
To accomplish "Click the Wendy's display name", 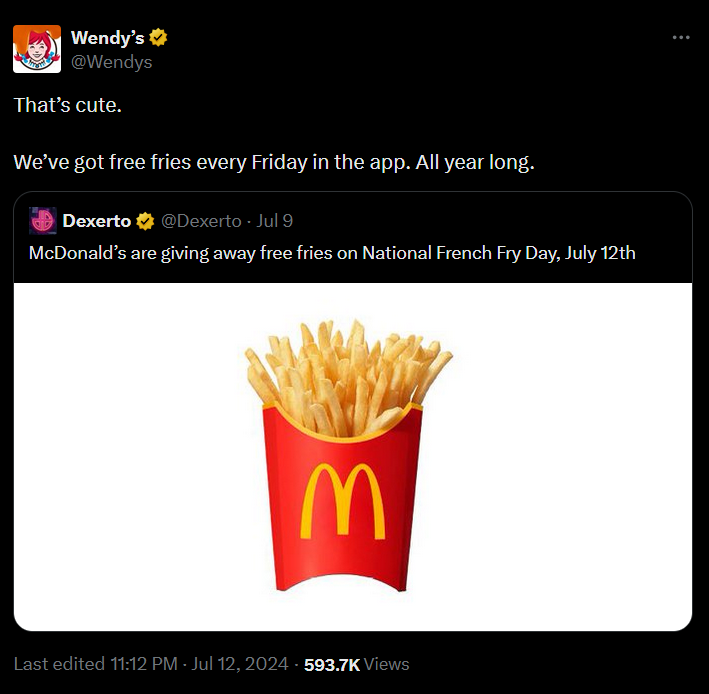I will (x=107, y=38).
